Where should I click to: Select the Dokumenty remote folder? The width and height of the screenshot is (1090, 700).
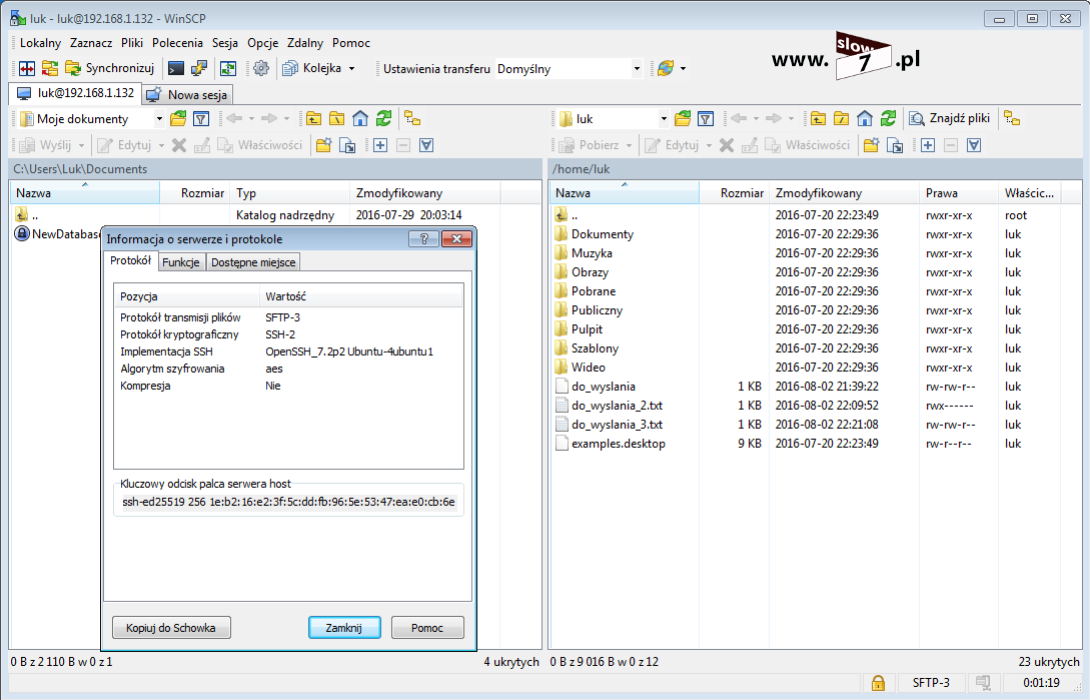602,234
